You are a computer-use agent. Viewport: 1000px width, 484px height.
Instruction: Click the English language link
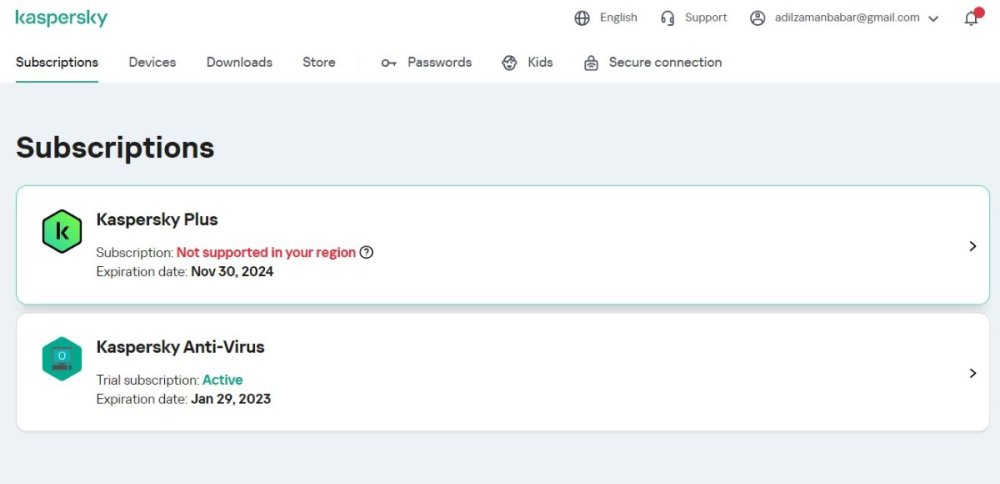618,18
